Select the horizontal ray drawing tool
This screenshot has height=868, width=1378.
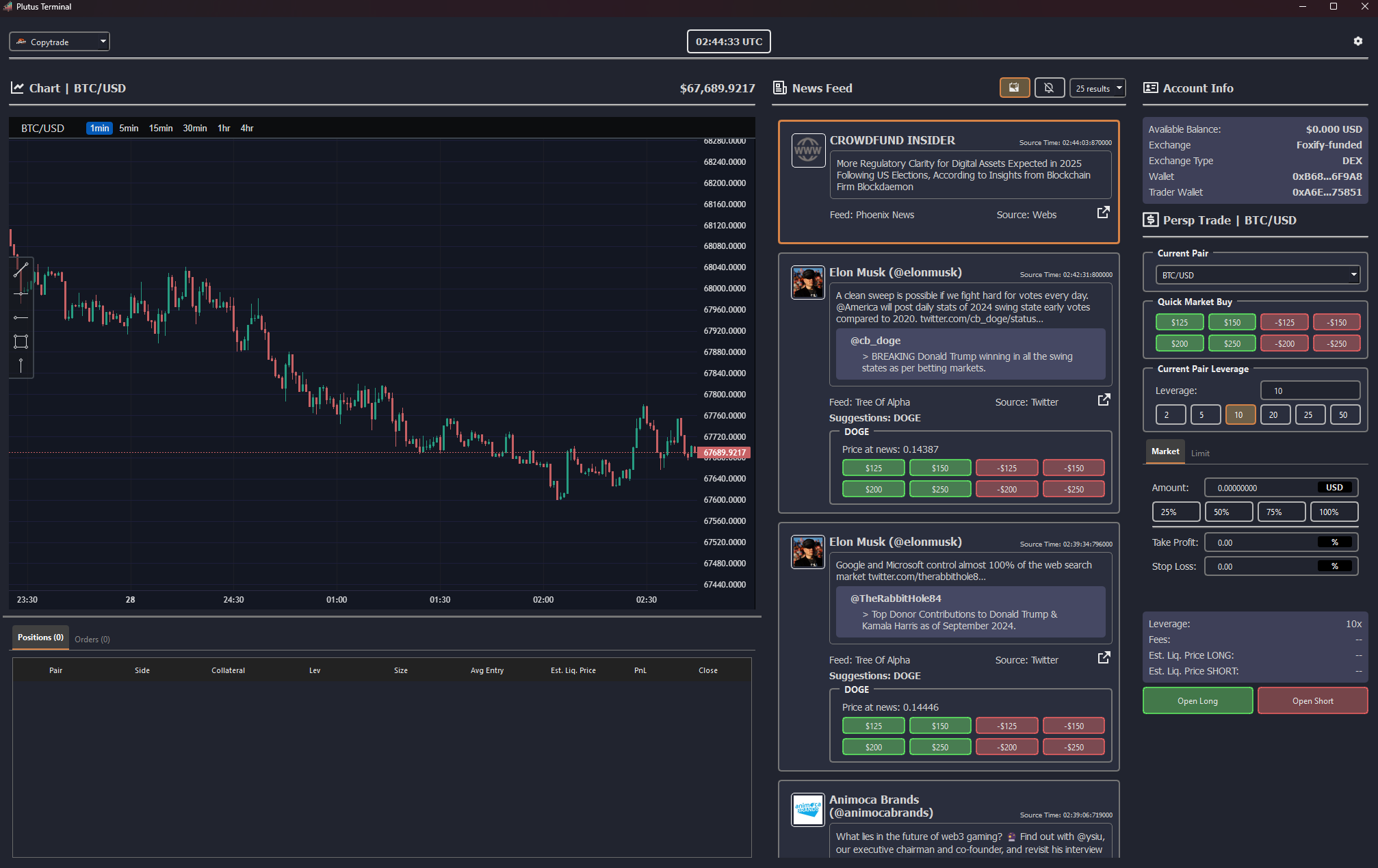[21, 317]
